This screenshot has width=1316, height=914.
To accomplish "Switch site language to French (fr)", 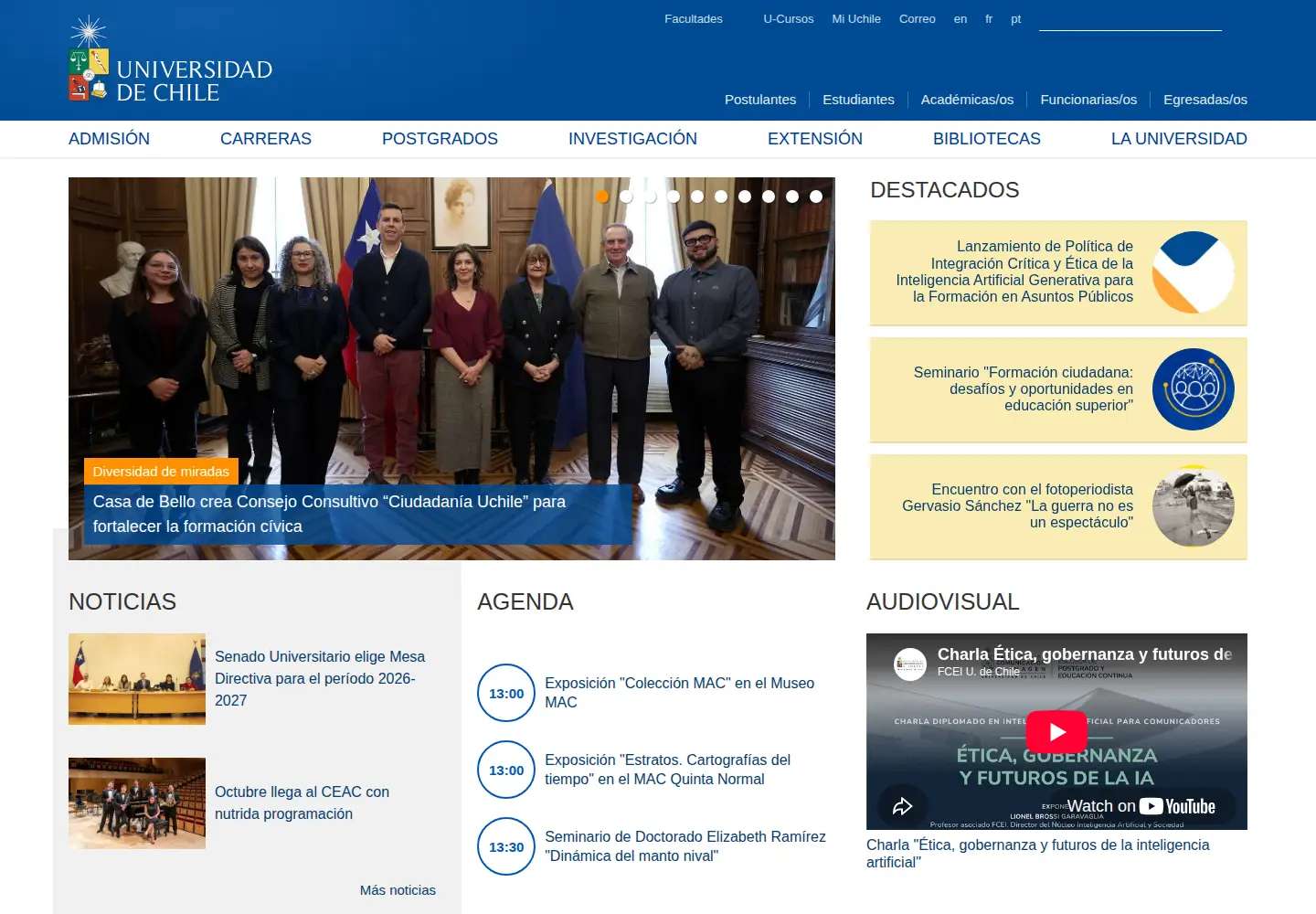I will [x=989, y=19].
